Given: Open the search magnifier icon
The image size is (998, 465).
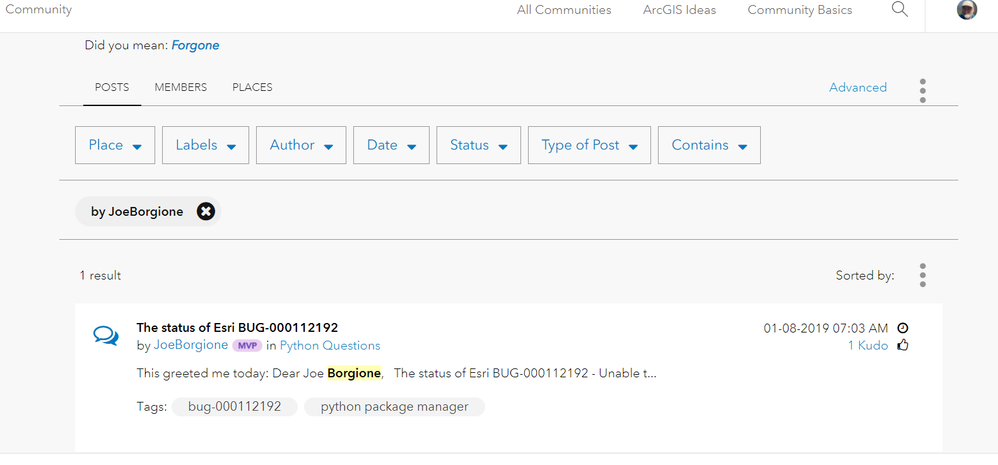Looking at the screenshot, I should tap(899, 10).
